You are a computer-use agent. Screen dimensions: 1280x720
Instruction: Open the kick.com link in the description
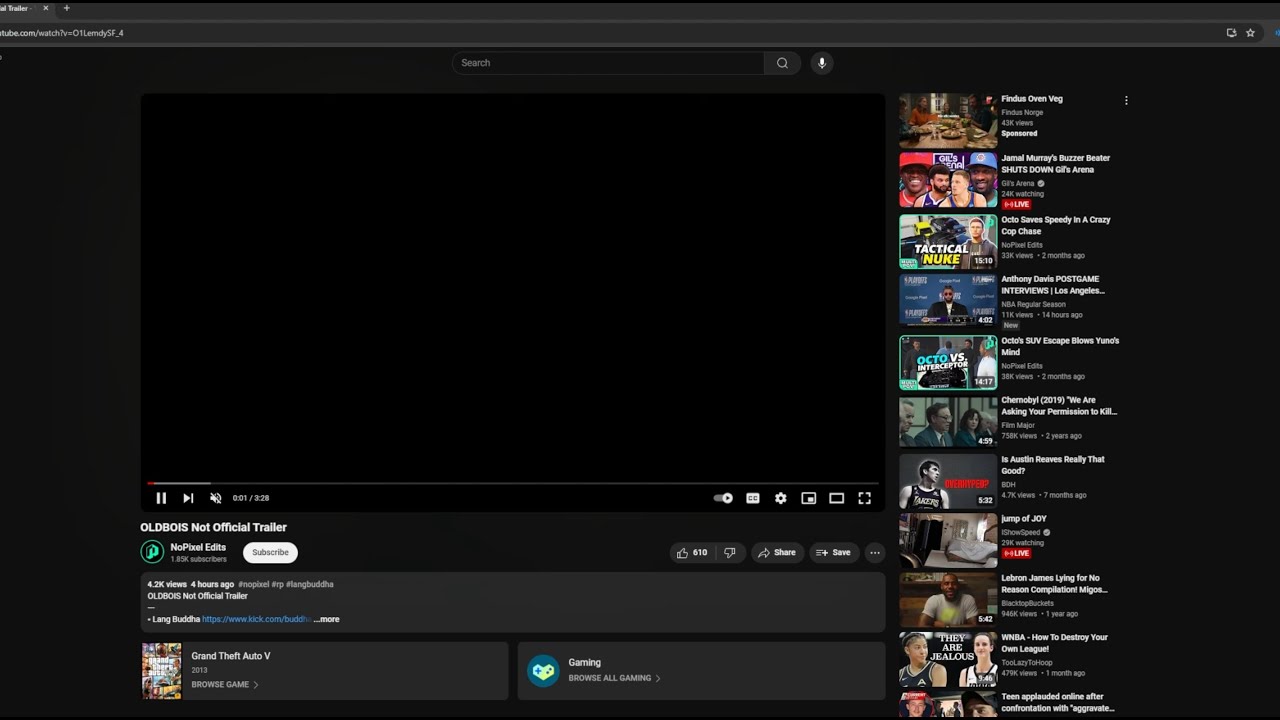coord(256,619)
